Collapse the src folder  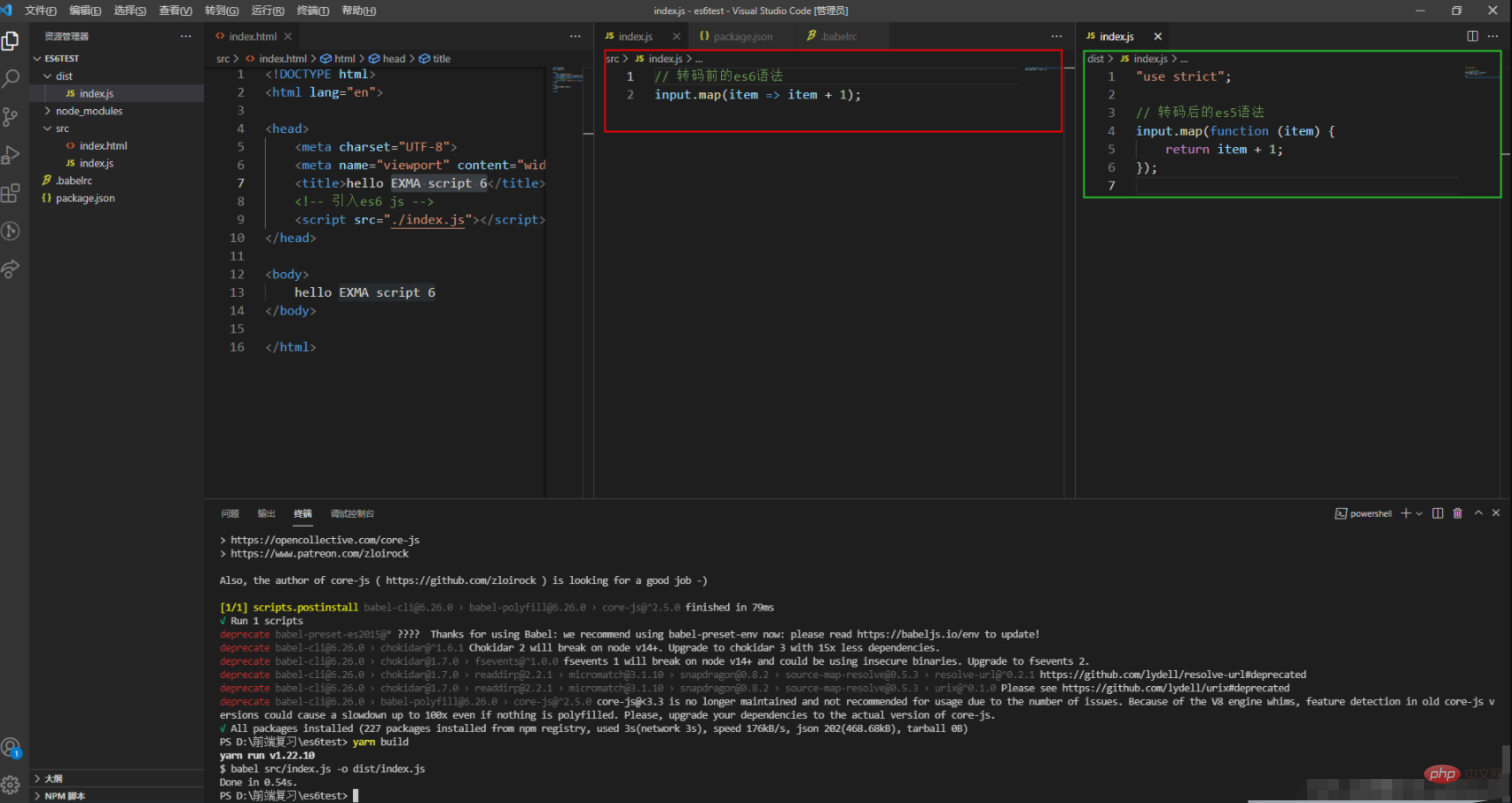point(62,129)
